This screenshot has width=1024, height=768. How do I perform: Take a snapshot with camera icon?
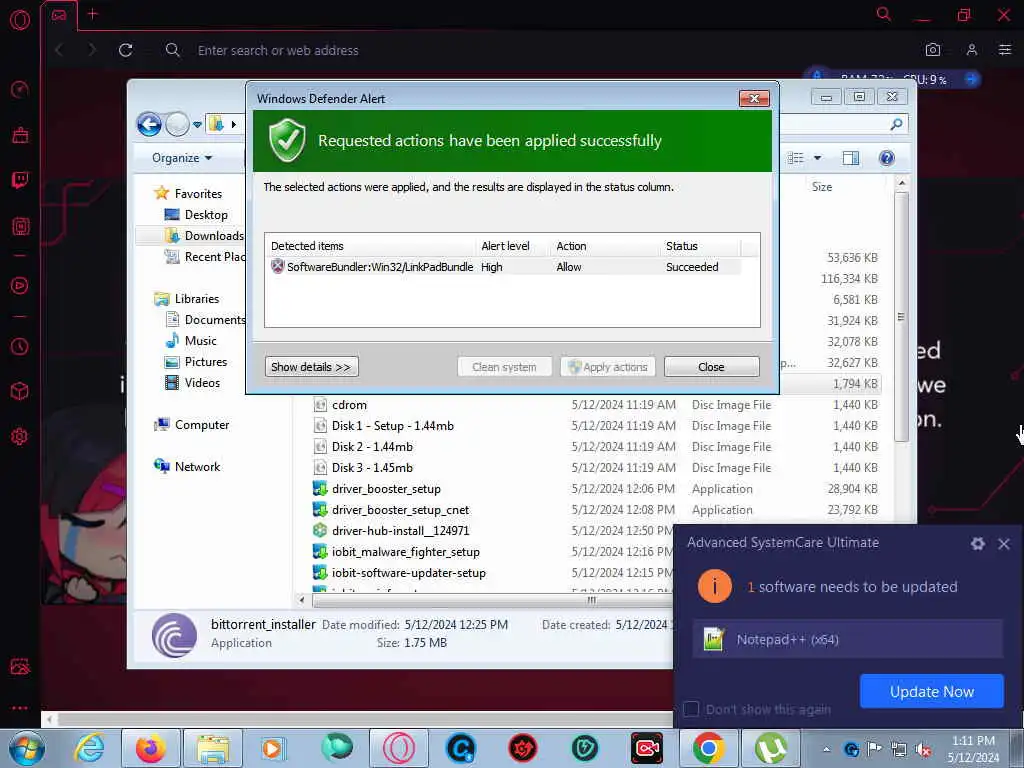tap(933, 50)
